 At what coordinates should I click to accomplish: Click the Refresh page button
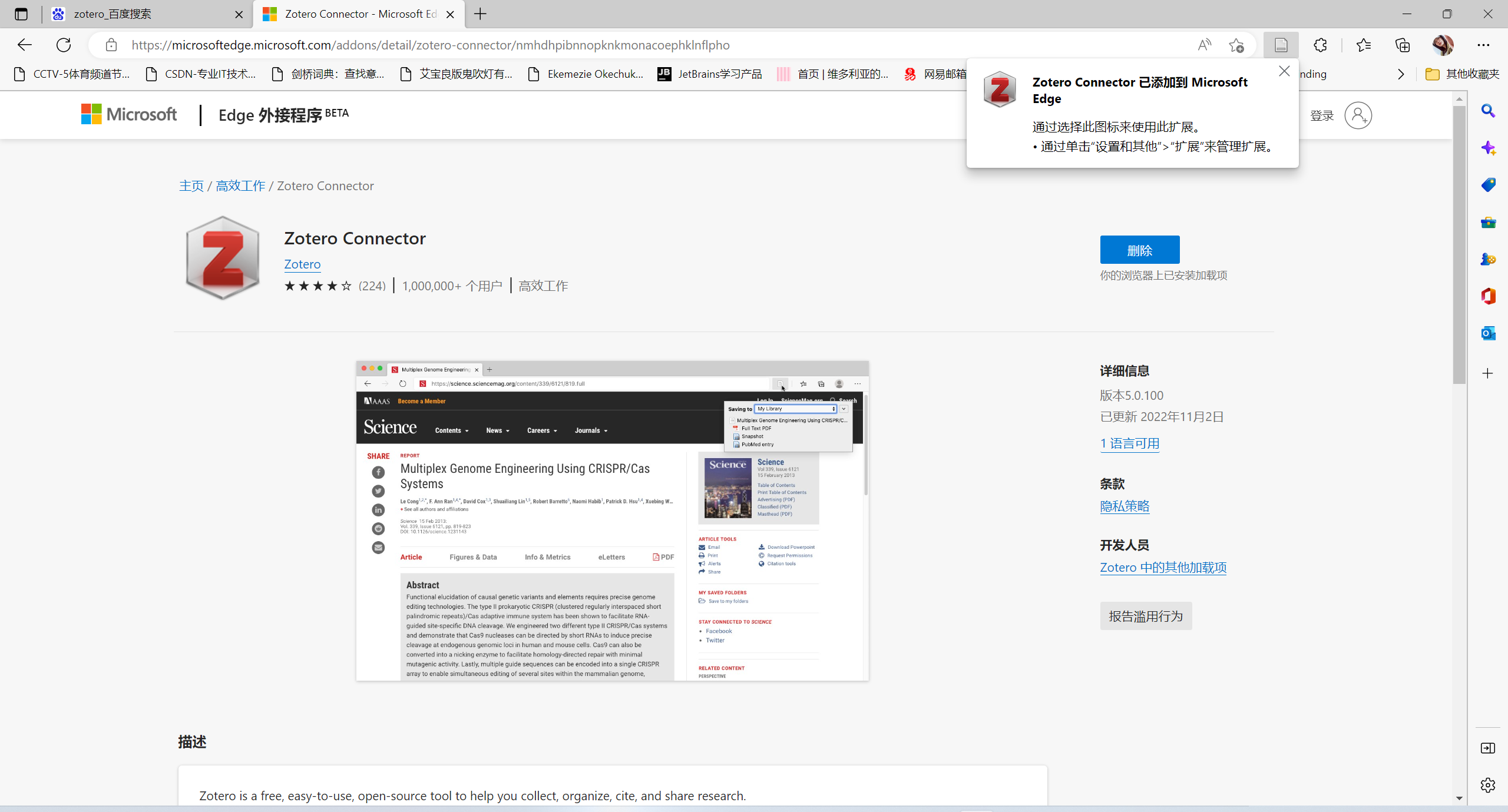click(x=64, y=45)
